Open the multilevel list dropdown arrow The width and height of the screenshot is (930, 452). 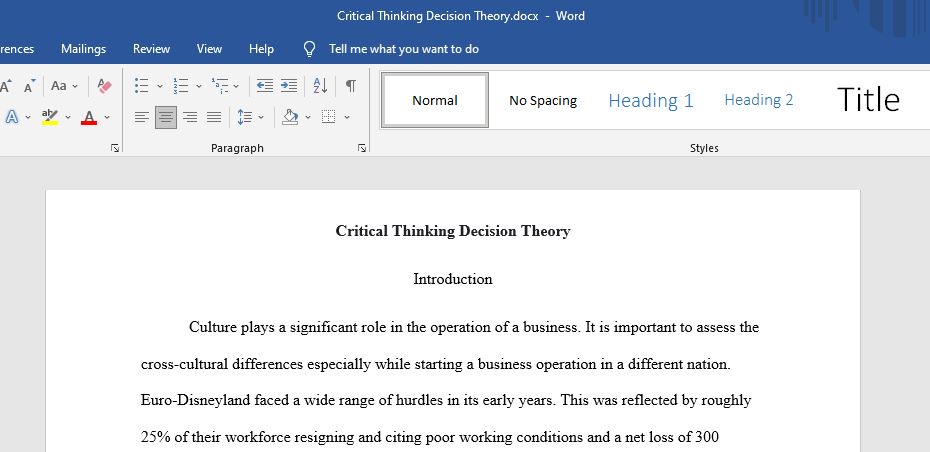236,87
